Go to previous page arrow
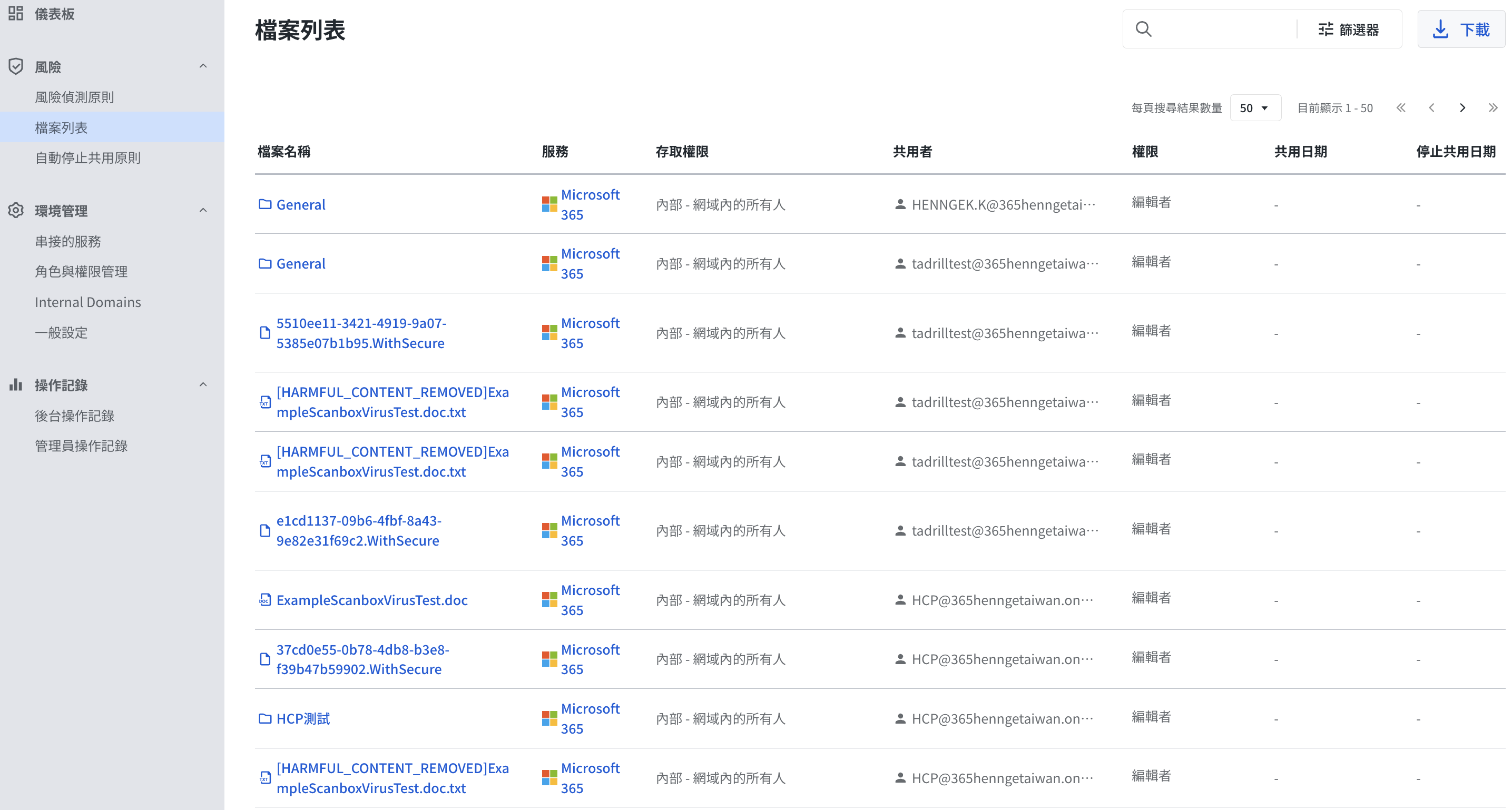Viewport: 1512px width, 810px height. tap(1431, 108)
